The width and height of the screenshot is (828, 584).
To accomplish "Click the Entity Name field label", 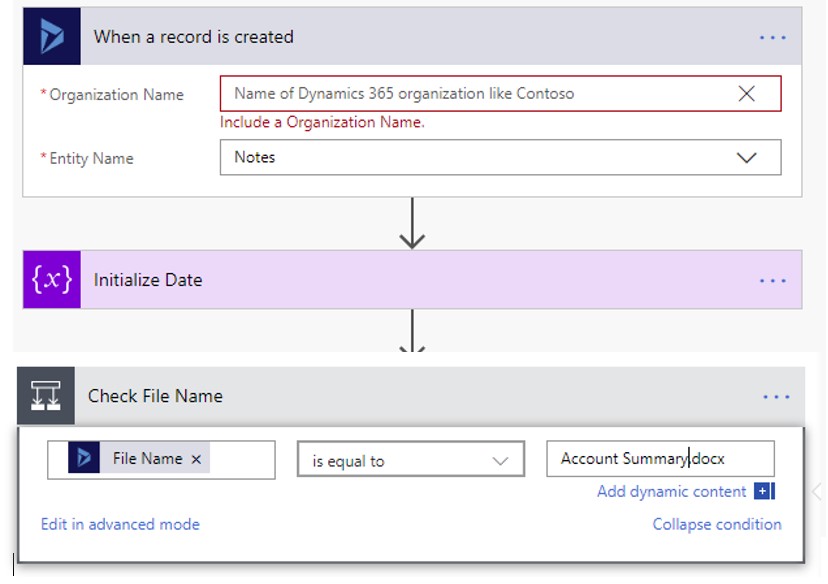I will tap(91, 158).
